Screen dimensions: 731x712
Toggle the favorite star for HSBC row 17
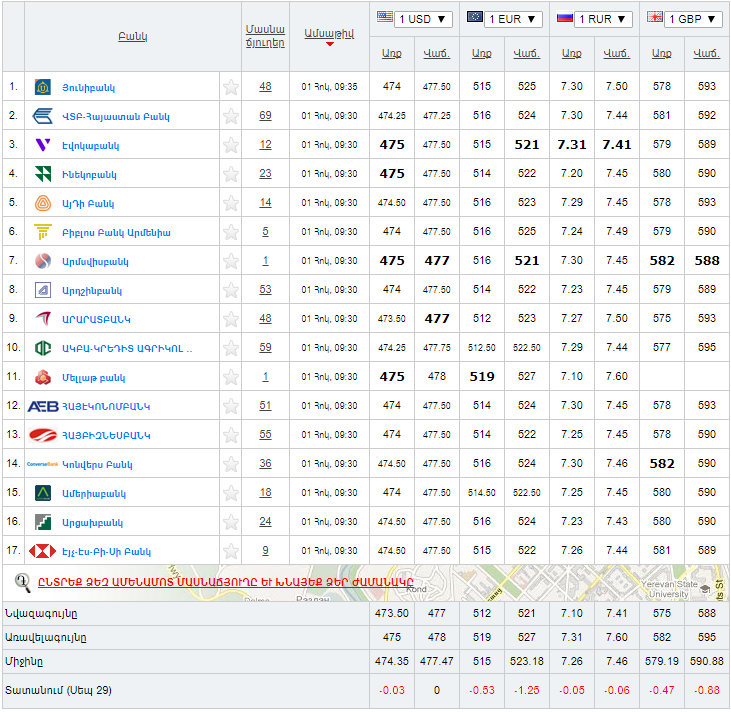[231, 551]
